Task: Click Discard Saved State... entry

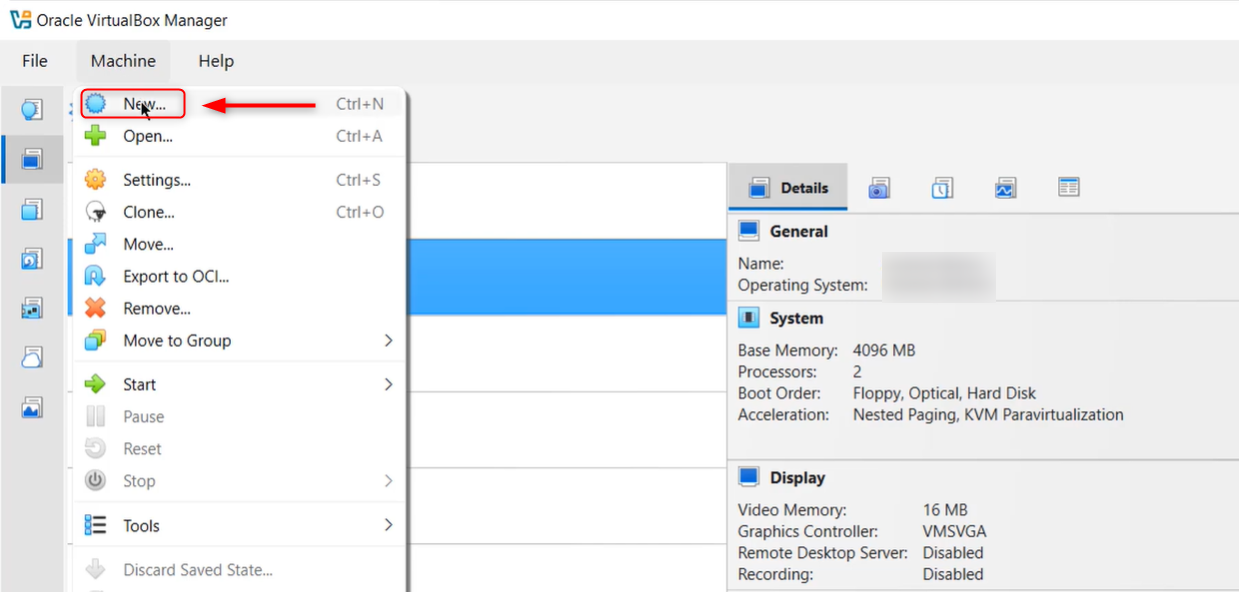Action: pyautogui.click(x=238, y=570)
